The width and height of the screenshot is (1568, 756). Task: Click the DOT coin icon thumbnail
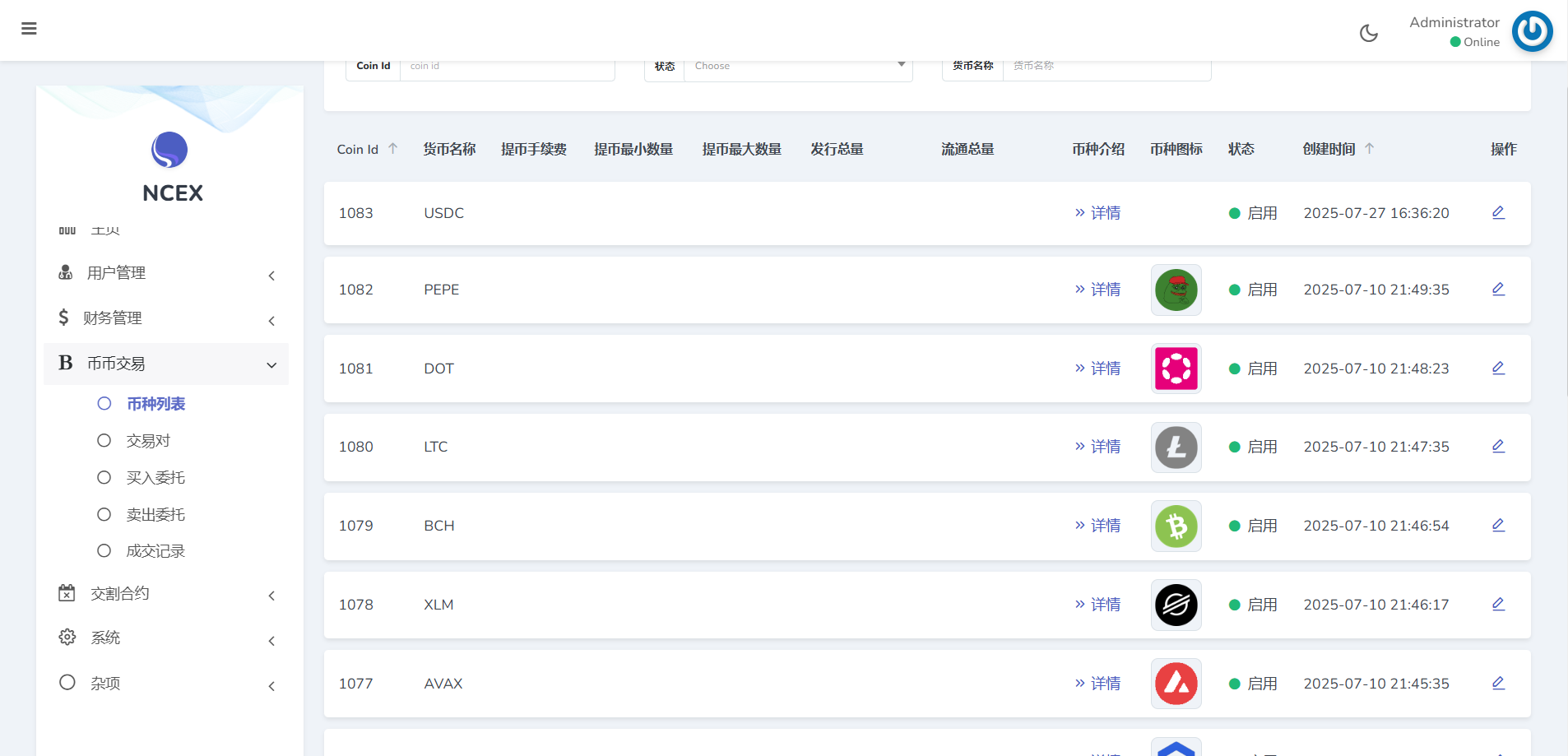click(x=1176, y=369)
